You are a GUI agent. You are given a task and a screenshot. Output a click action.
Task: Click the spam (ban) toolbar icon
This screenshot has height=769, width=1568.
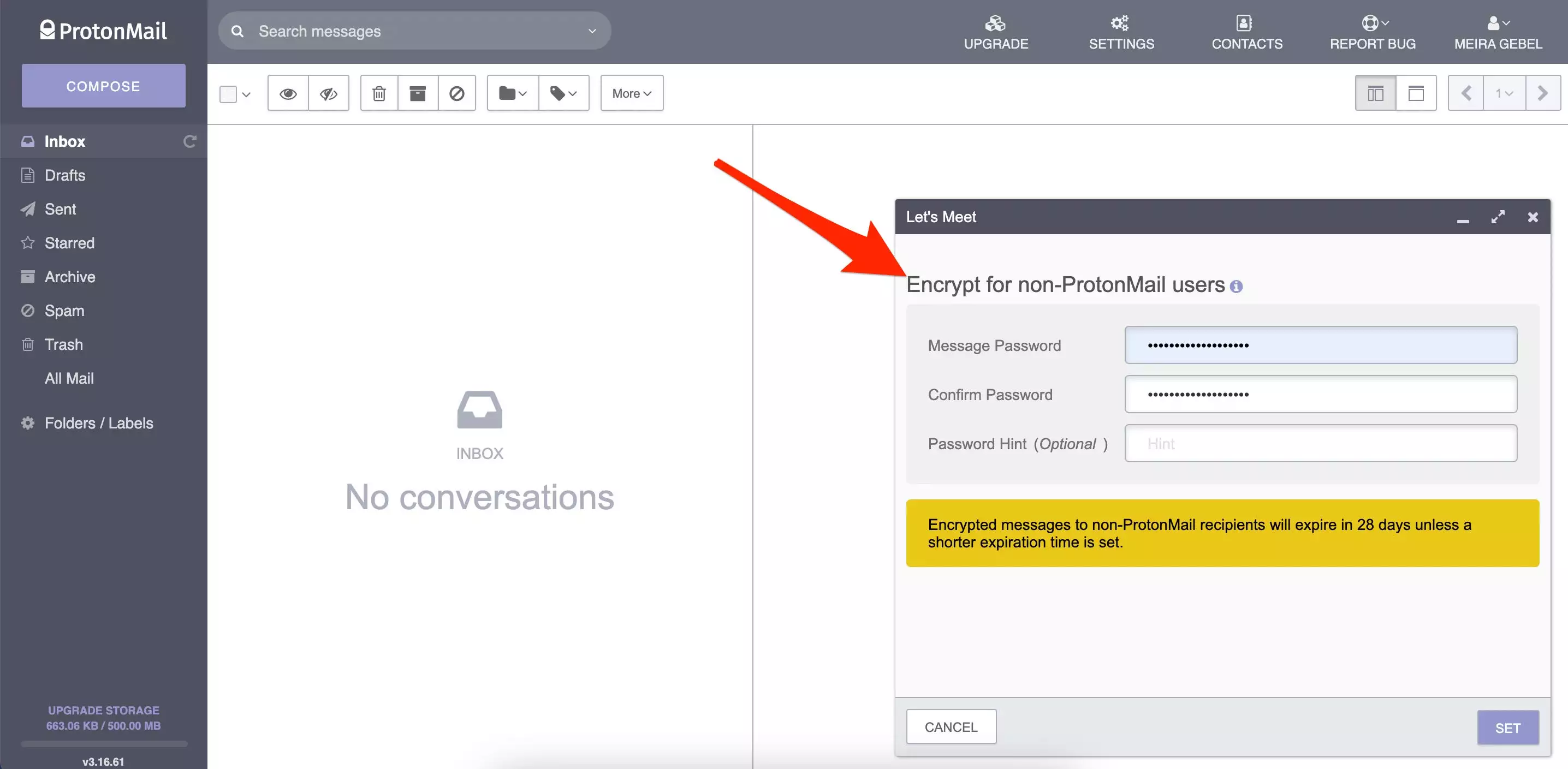tap(456, 93)
